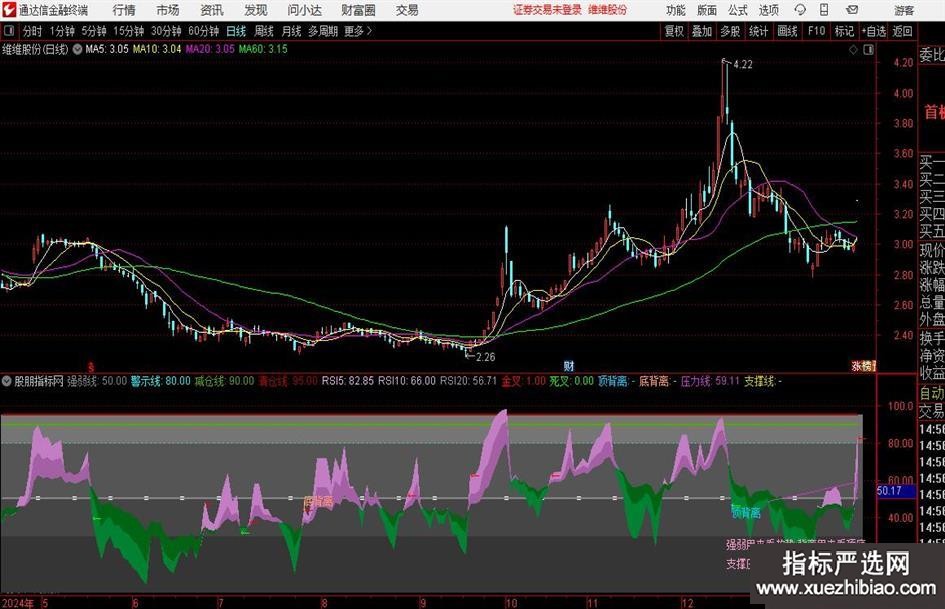Activate the 画线 drawing tool button
The width and height of the screenshot is (945, 609).
pos(787,31)
